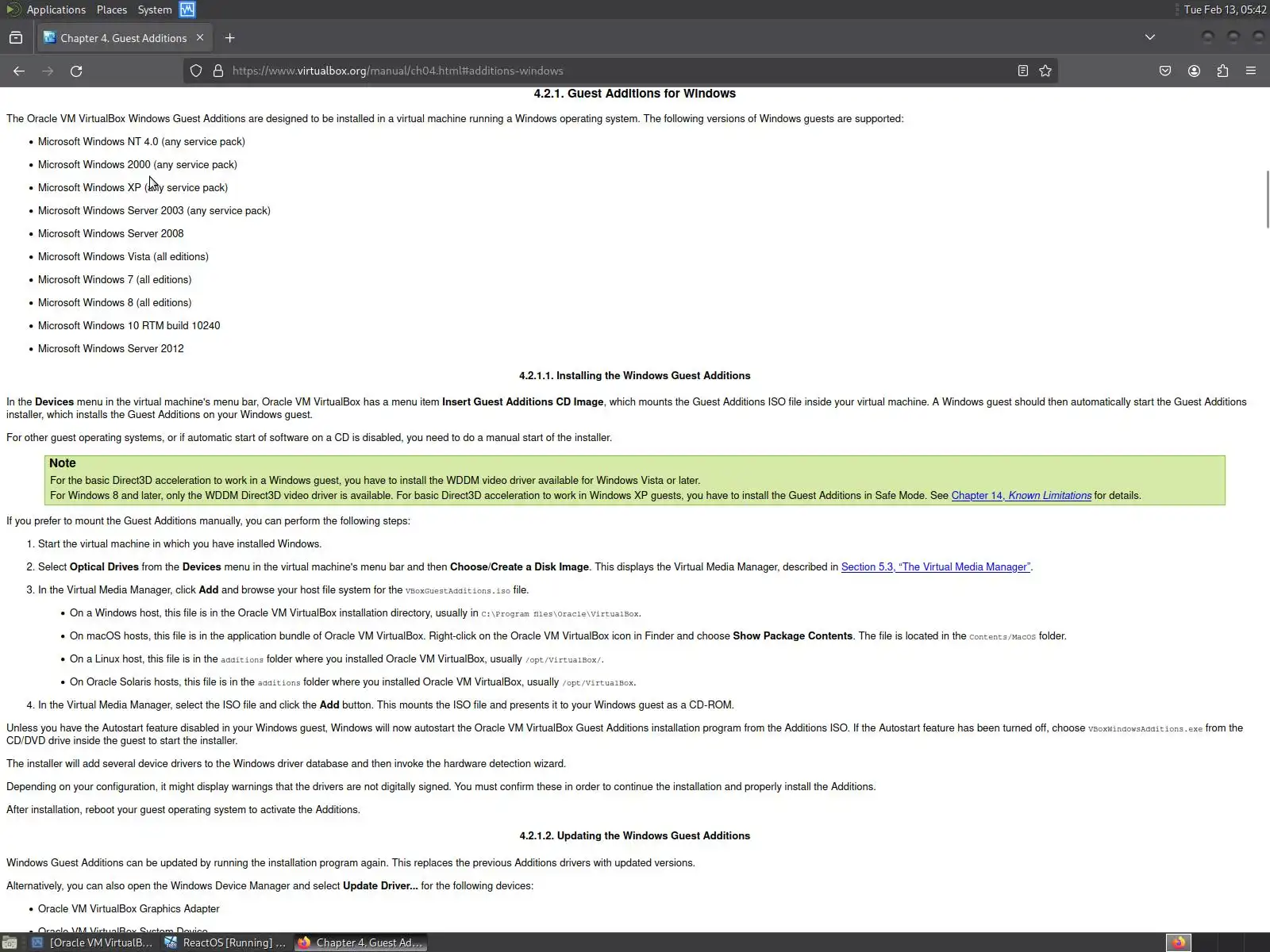
Task: Click the Oracle VM VirtualBox Graphics Adapter item
Action: pyautogui.click(x=129, y=909)
